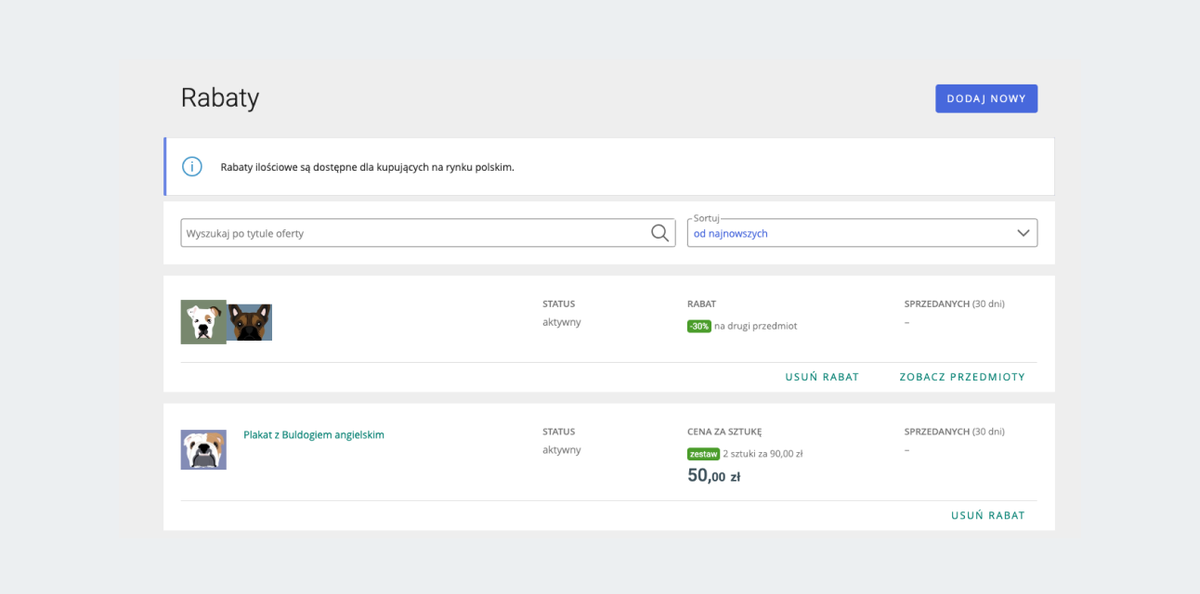Screen dimensions: 1200x594
Task: Click the green 'zestaw' badge
Action: [x=703, y=454]
